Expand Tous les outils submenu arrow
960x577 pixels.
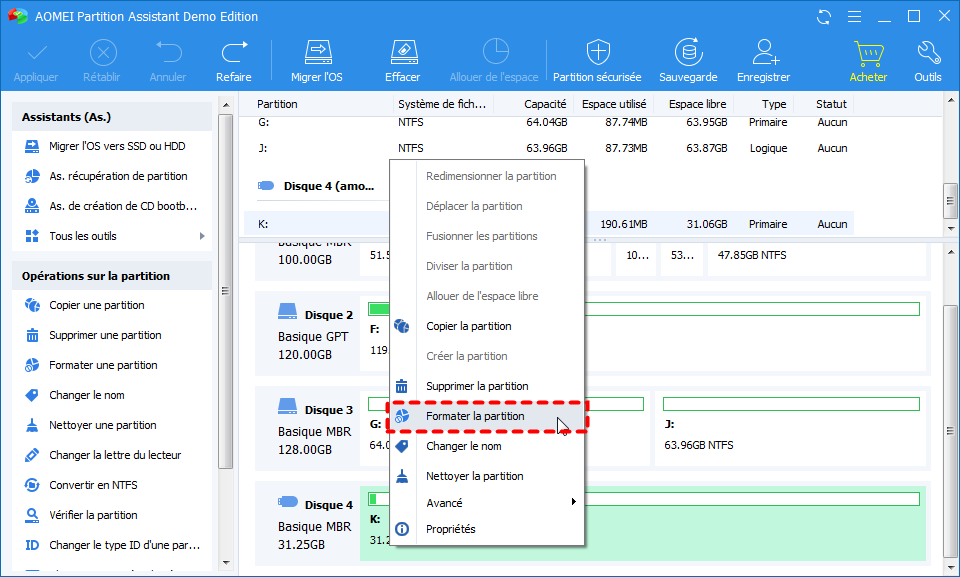pos(202,236)
